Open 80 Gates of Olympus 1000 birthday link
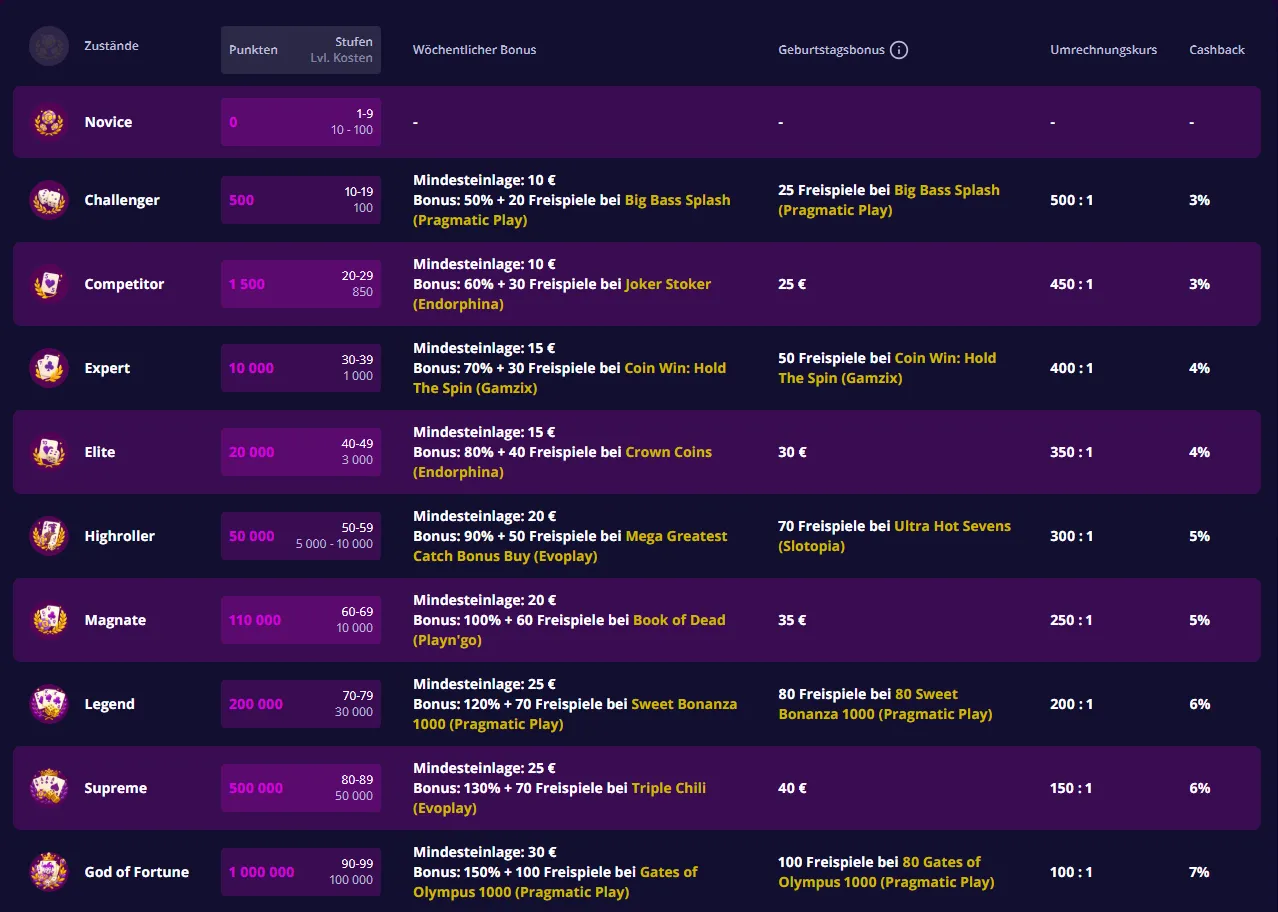This screenshot has height=912, width=1278. click(887, 872)
